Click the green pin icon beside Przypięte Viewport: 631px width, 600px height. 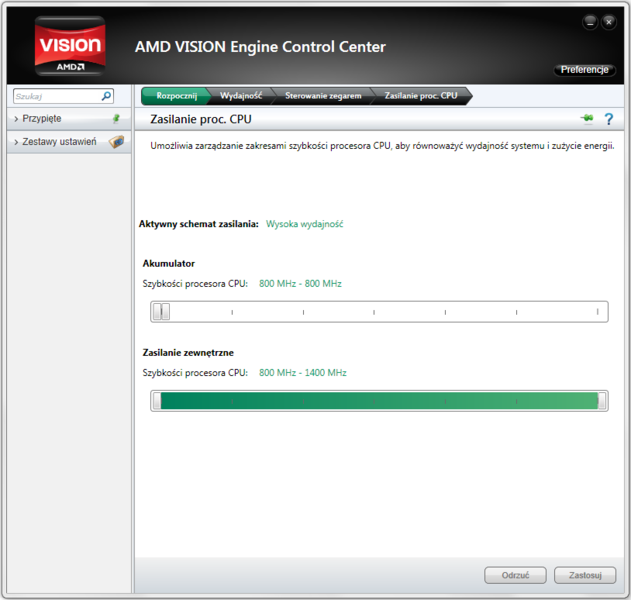(116, 118)
